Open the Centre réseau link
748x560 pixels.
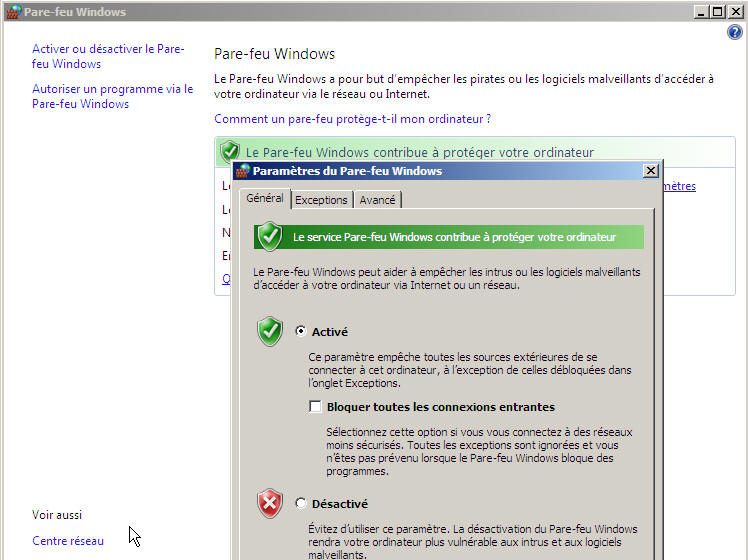click(68, 541)
